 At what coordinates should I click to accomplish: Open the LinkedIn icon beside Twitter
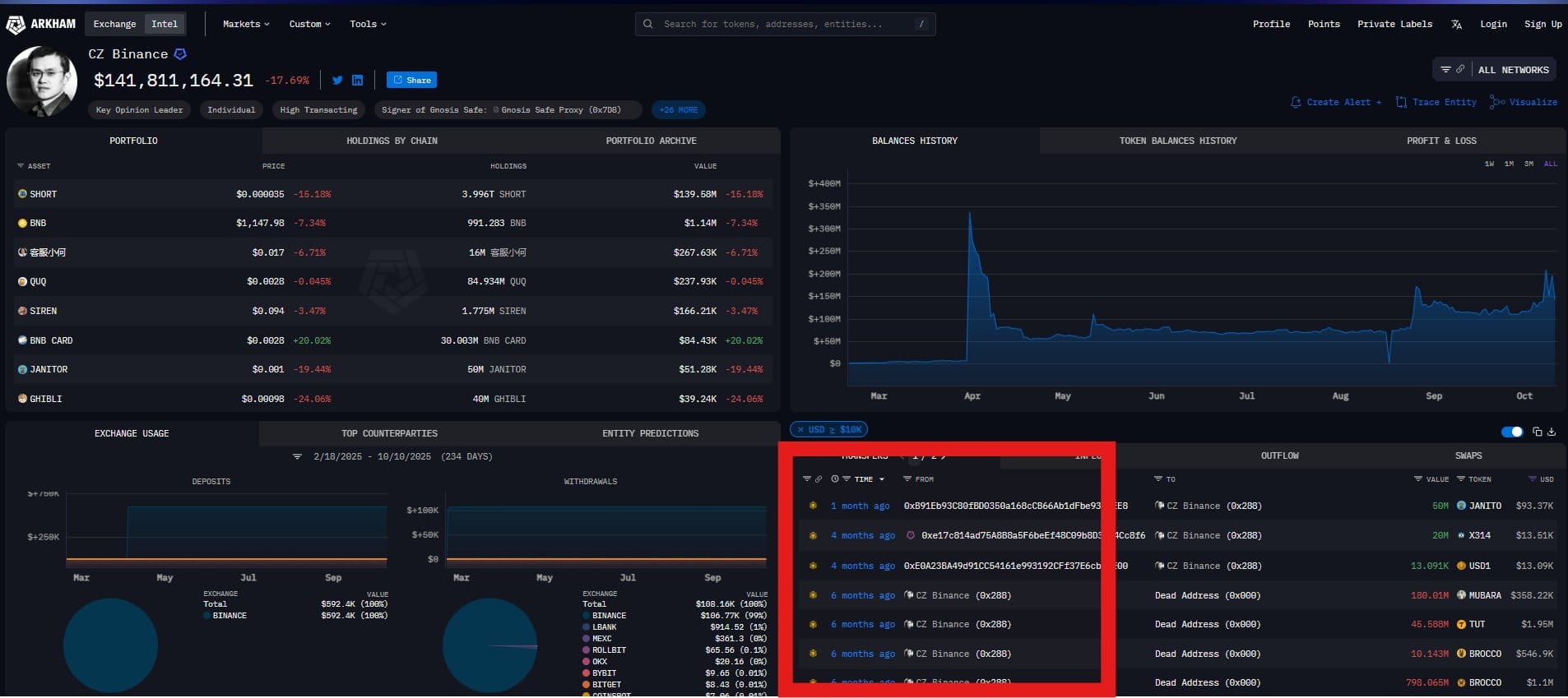coord(357,81)
